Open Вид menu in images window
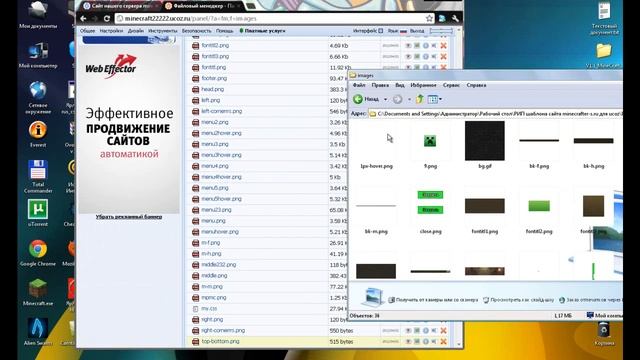Viewport: 640px width, 360px height. 400,85
